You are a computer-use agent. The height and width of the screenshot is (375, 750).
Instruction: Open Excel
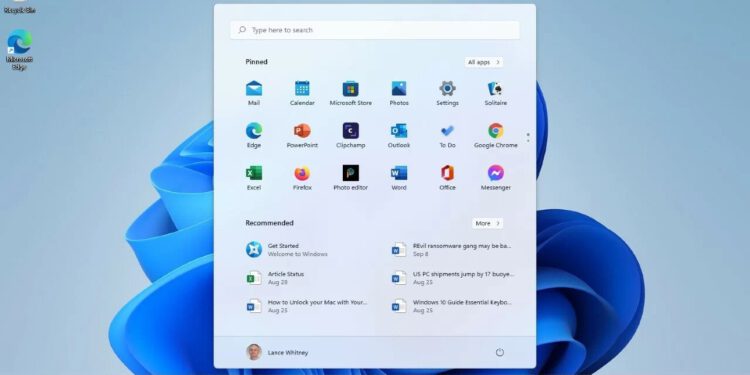coord(254,178)
